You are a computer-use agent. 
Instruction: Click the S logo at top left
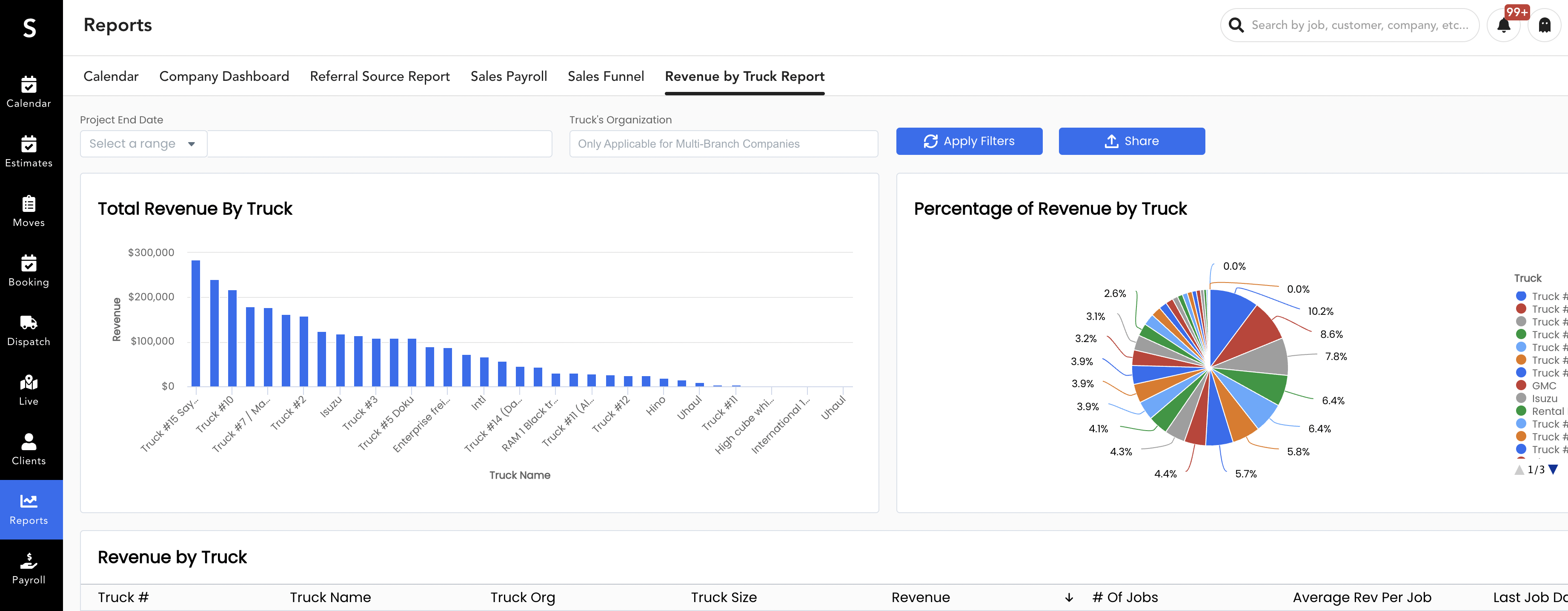pyautogui.click(x=30, y=27)
